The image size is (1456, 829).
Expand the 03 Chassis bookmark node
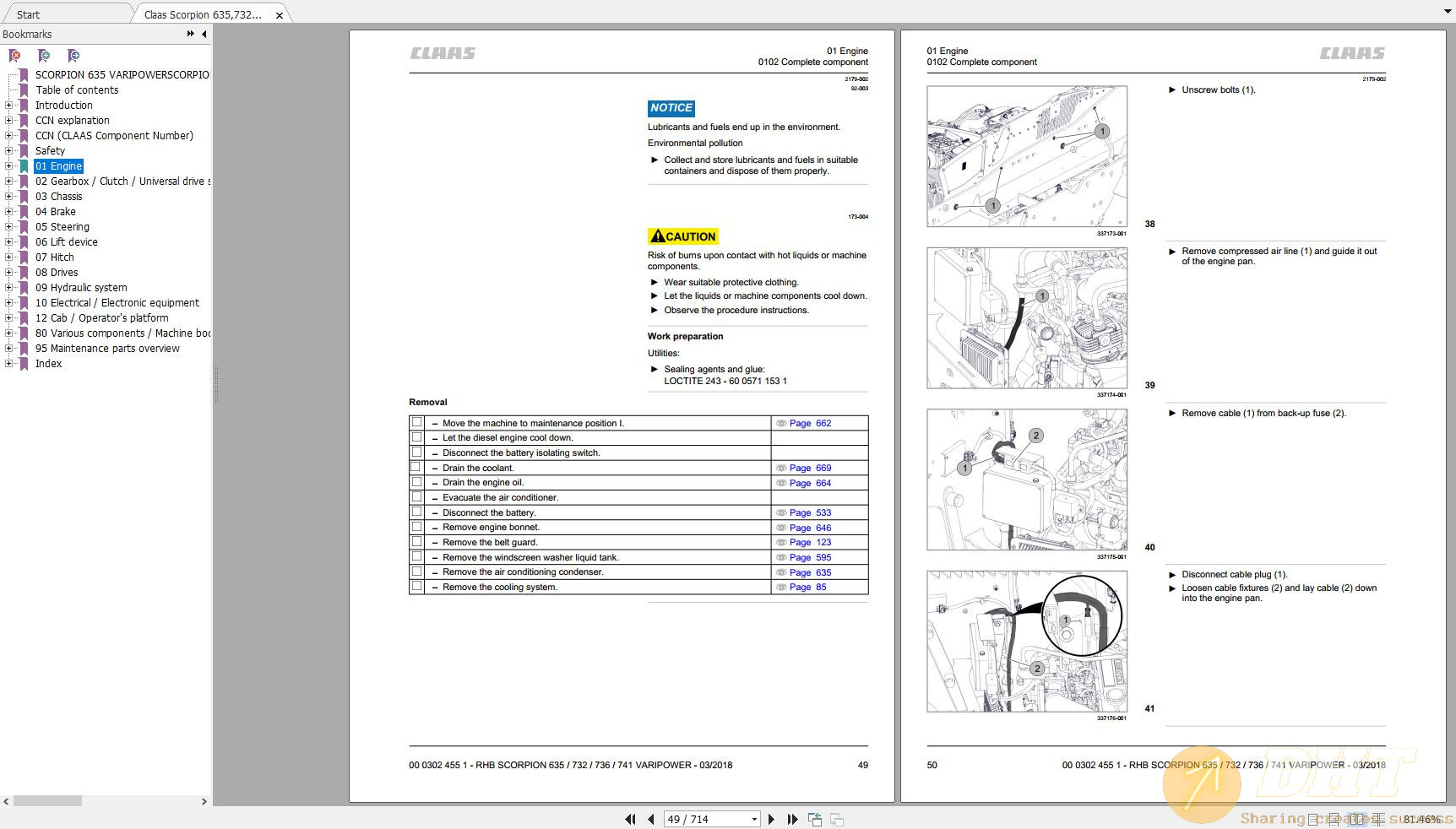click(x=8, y=197)
